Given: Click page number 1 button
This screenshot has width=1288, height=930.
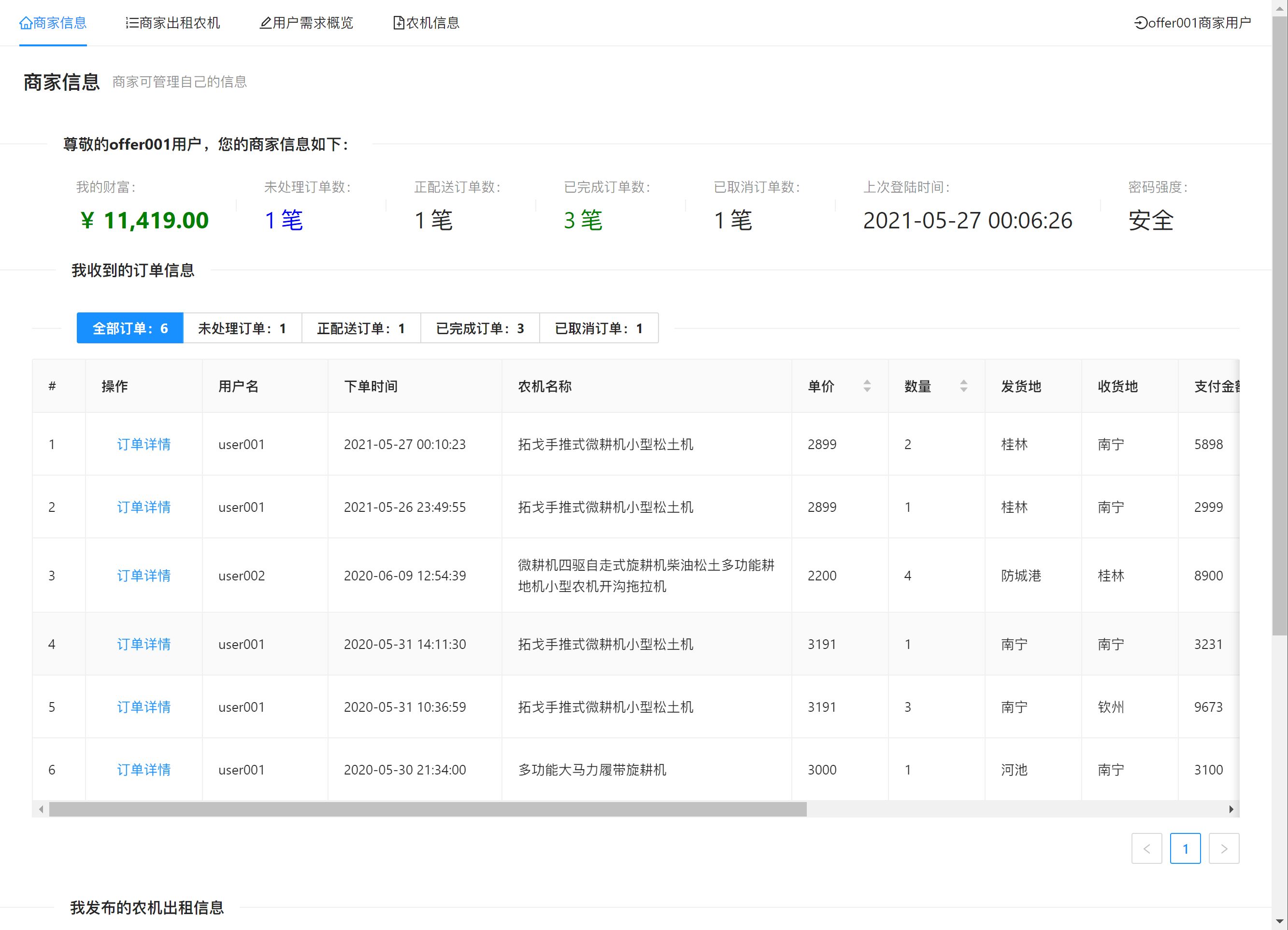Looking at the screenshot, I should click(1185, 848).
